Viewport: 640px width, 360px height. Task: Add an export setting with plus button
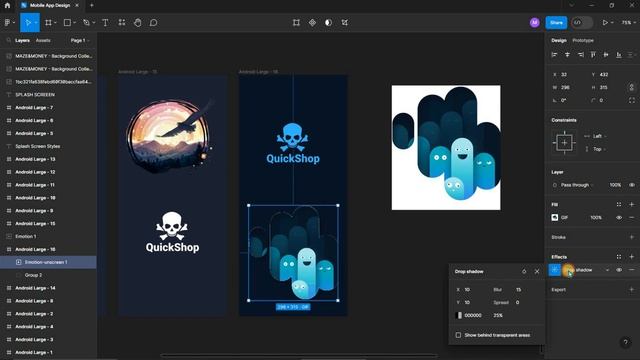[x=632, y=289]
